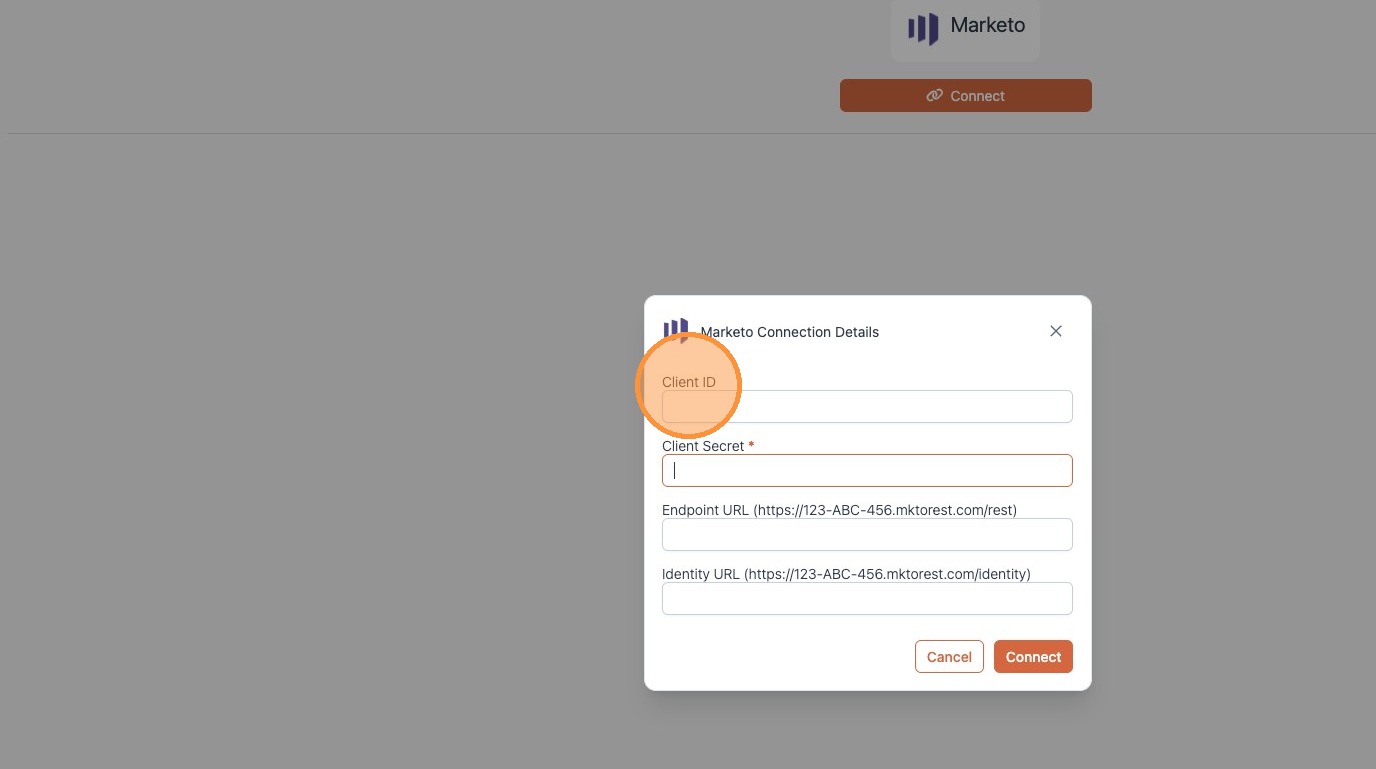Cancel the Marketo connection dialog

(x=949, y=657)
